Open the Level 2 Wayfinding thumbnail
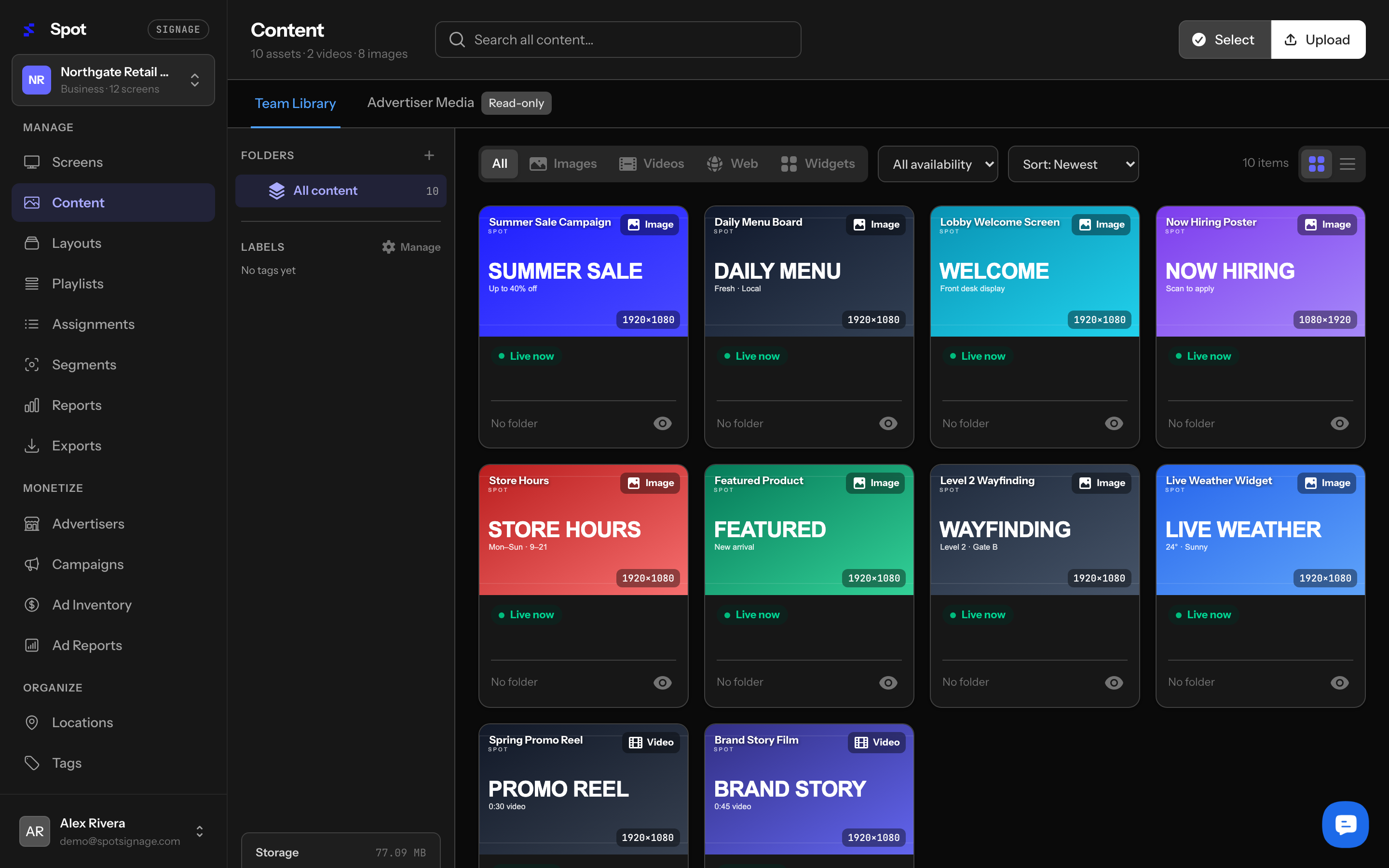The width and height of the screenshot is (1389, 868). (1035, 530)
